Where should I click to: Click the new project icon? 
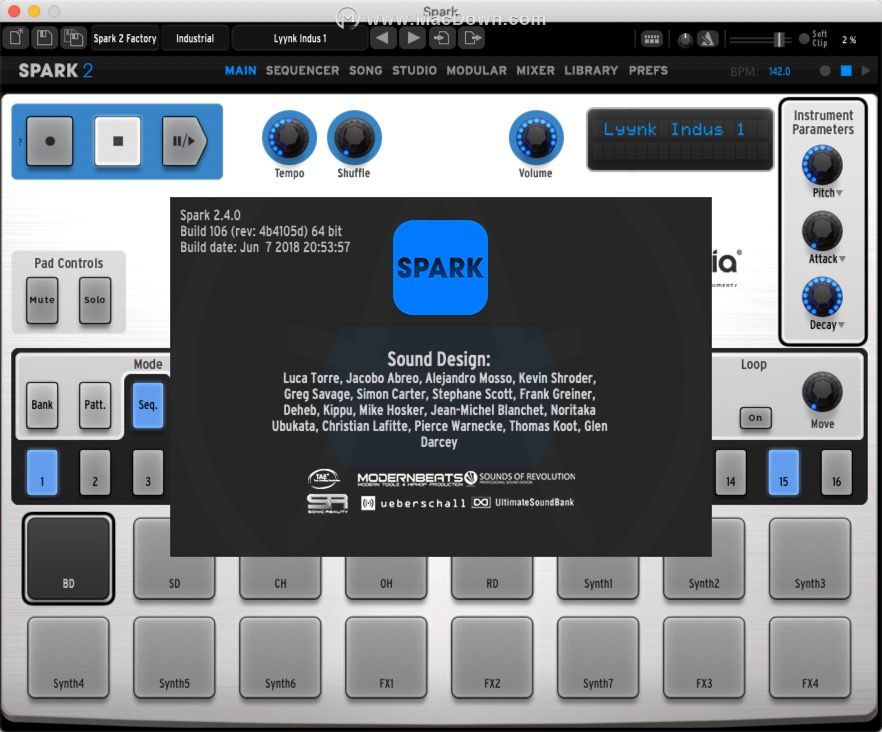[16, 38]
